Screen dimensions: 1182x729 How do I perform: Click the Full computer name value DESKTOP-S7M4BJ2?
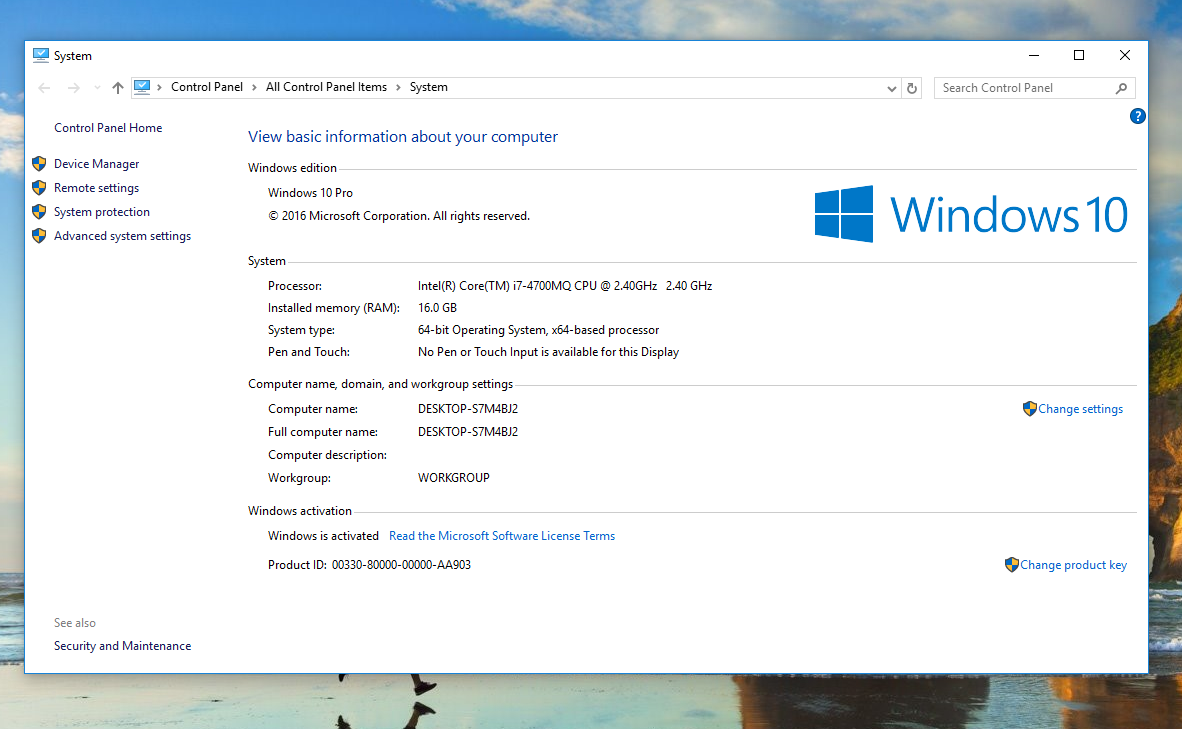(468, 432)
